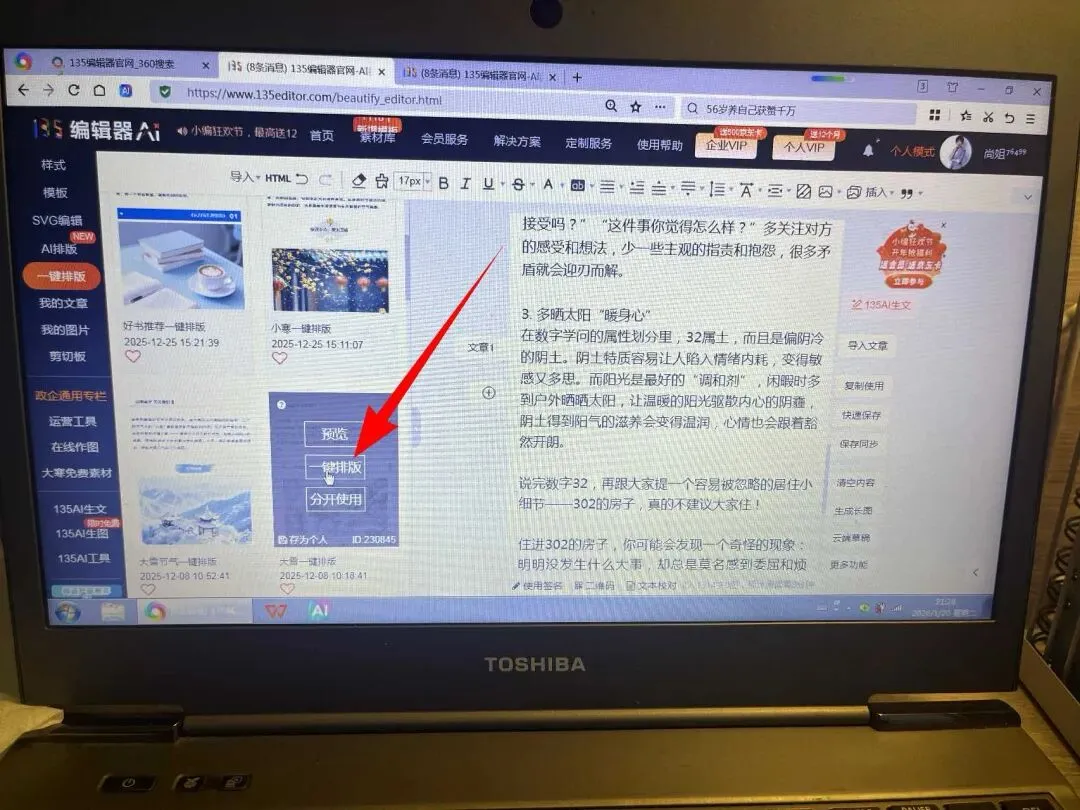
Task: Like the 好书推荐一键排版 template heart
Action: tap(133, 356)
